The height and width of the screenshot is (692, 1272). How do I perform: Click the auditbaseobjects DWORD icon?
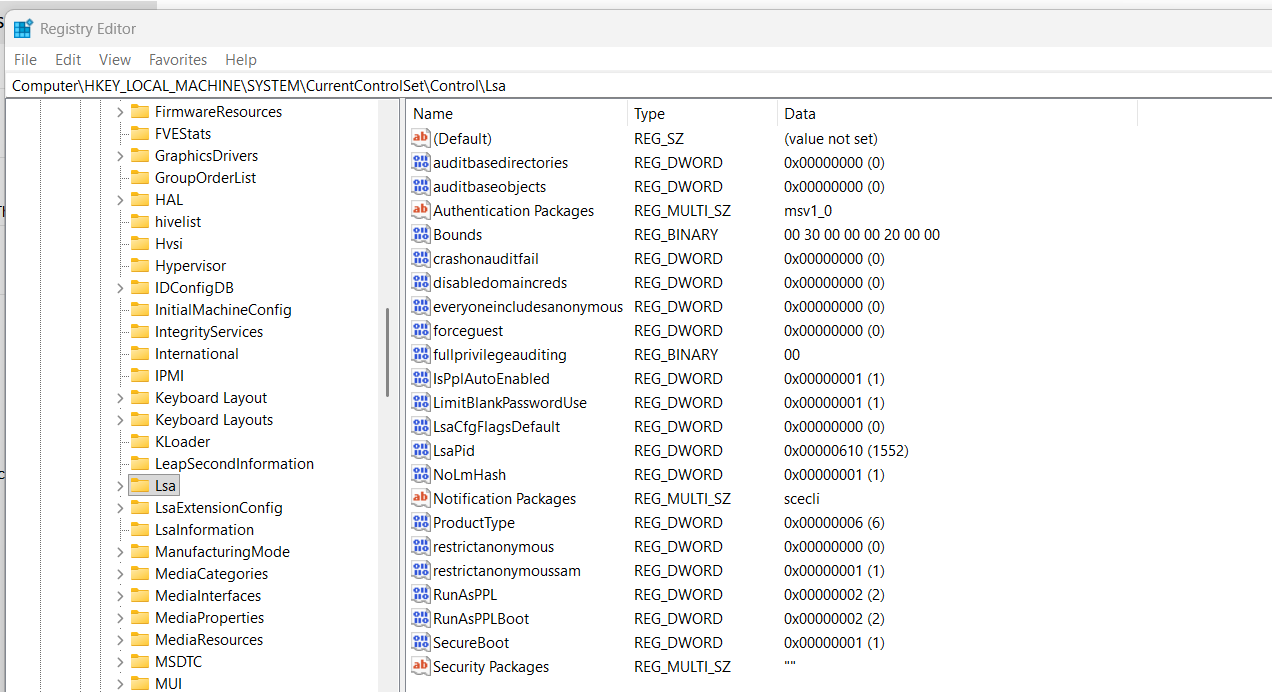point(421,187)
